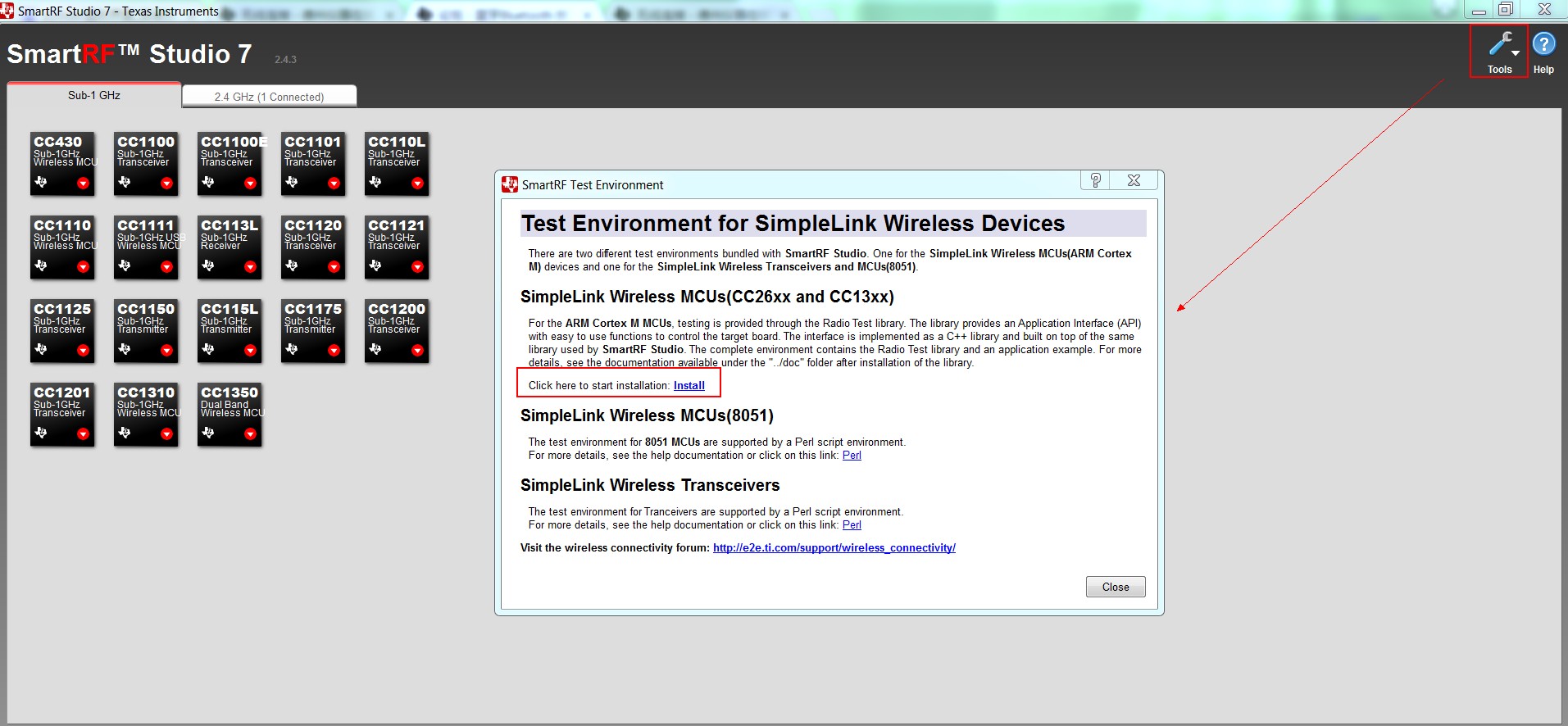Click the TI logo on the CC110L tile
Image resolution: width=1568 pixels, height=726 pixels.
click(375, 182)
